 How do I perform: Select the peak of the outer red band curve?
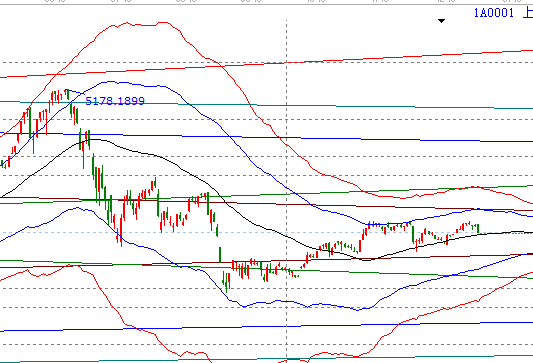pos(163,23)
